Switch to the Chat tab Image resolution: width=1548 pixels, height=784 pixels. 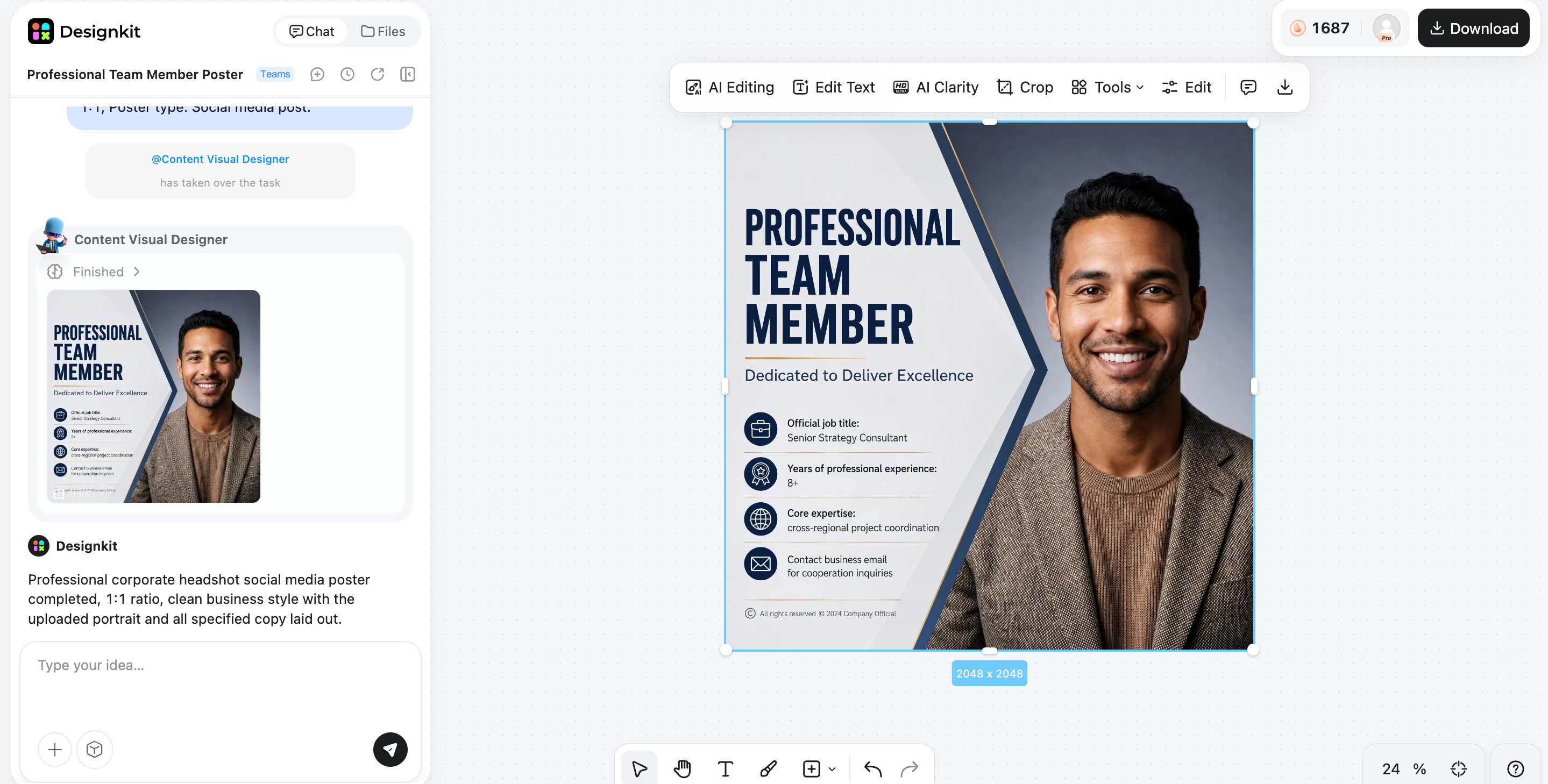click(x=311, y=31)
